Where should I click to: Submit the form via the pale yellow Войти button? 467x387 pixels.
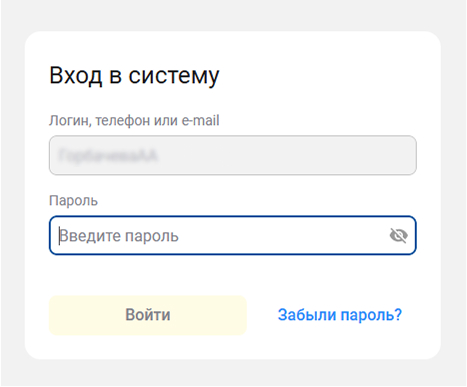click(148, 315)
